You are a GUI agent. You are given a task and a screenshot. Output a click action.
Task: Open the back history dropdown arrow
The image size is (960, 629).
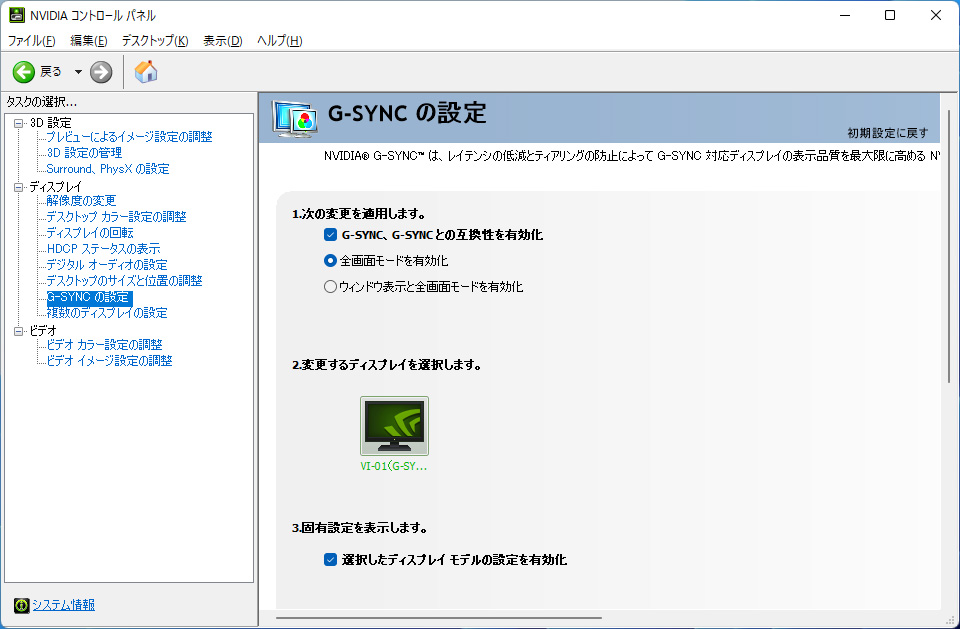78,72
